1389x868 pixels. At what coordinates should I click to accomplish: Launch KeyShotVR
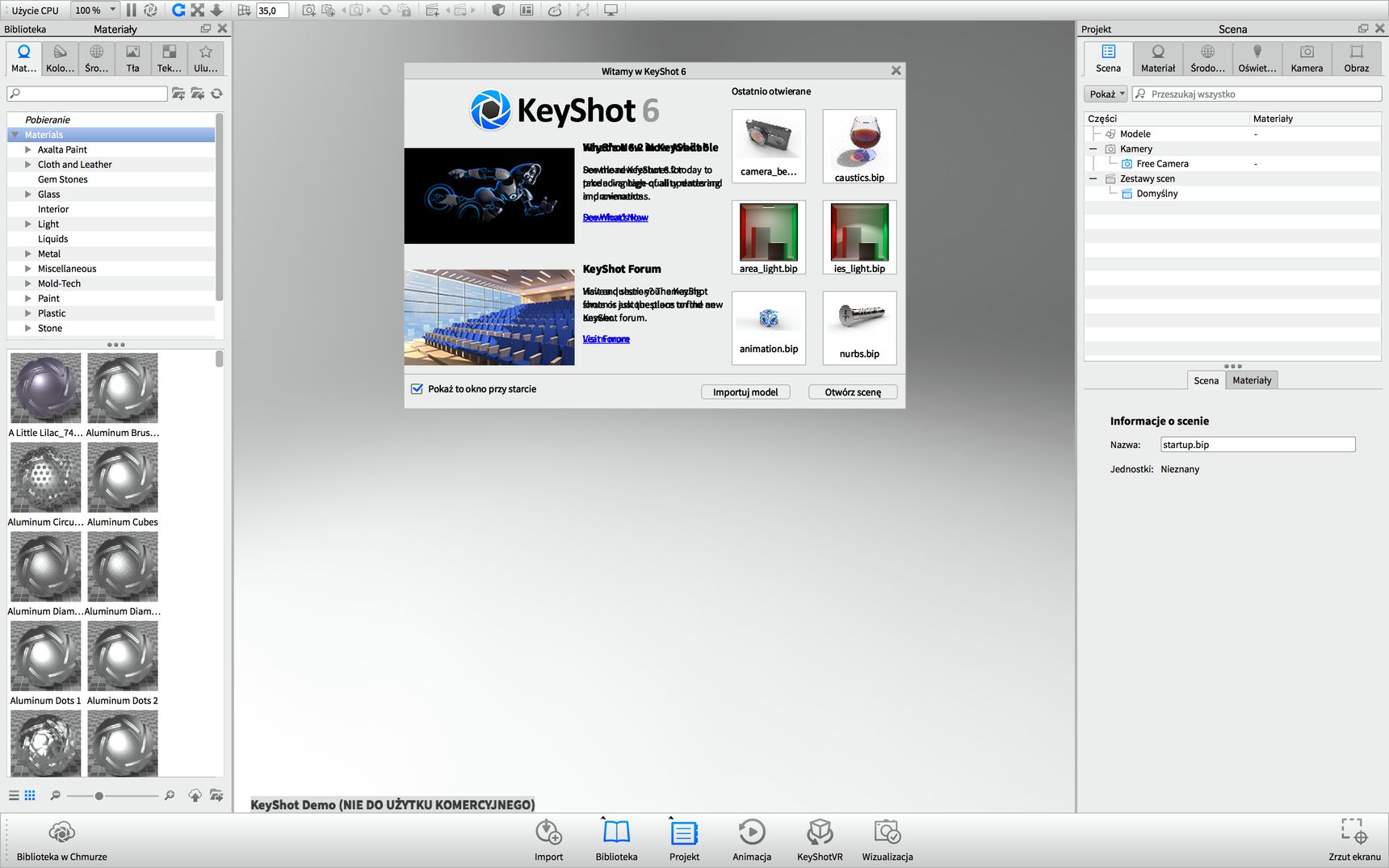820,840
